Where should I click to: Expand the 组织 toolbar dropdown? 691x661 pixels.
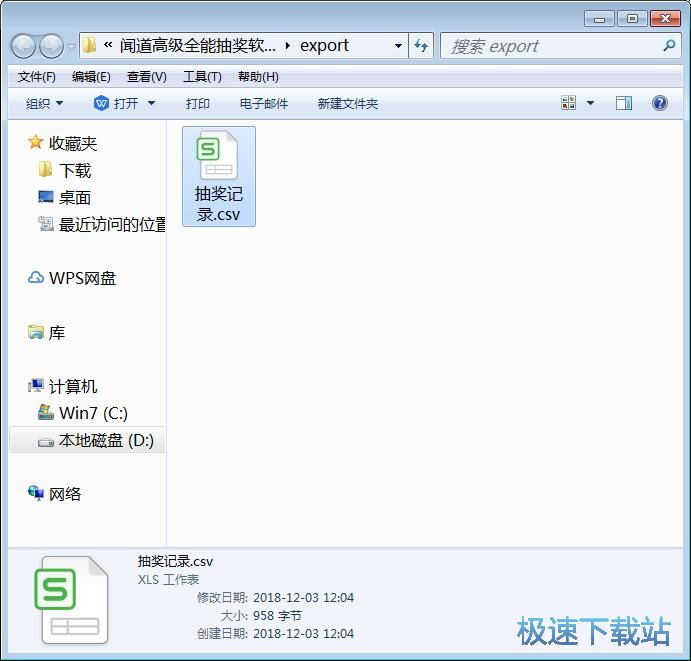click(x=45, y=104)
